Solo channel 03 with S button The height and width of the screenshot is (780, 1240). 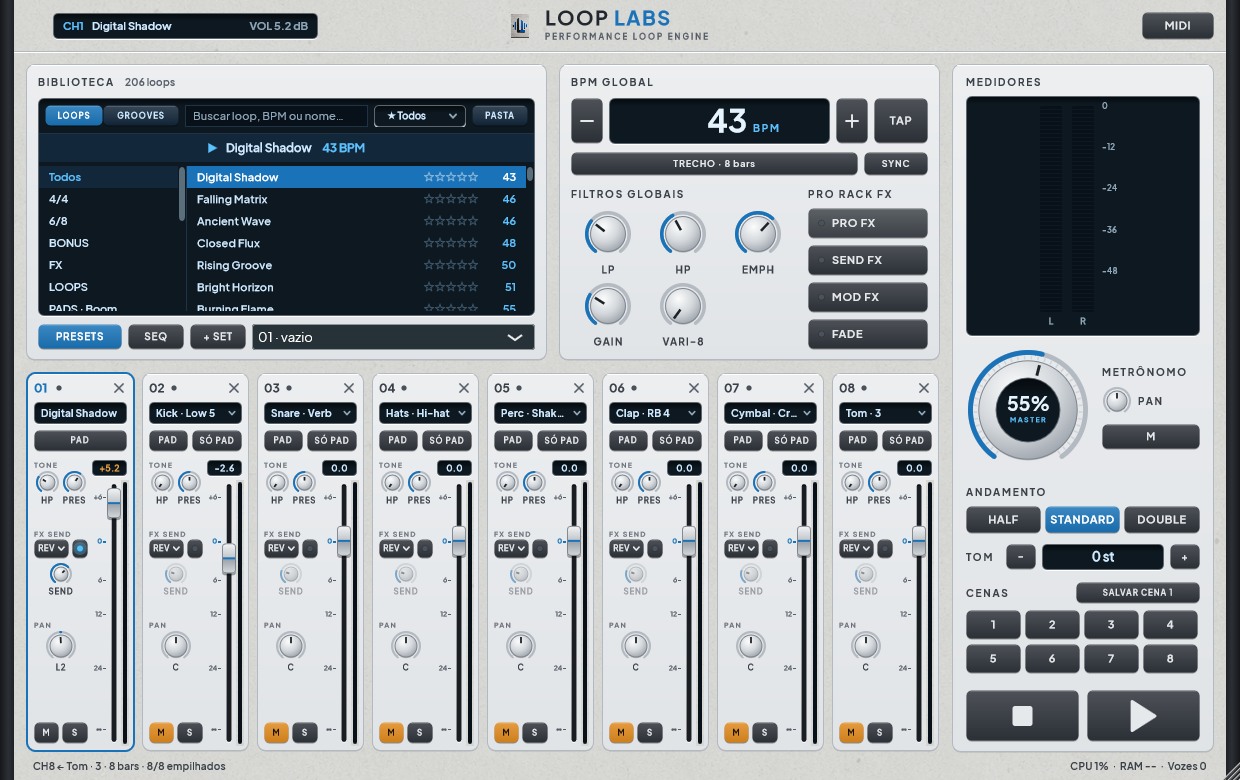(x=305, y=733)
